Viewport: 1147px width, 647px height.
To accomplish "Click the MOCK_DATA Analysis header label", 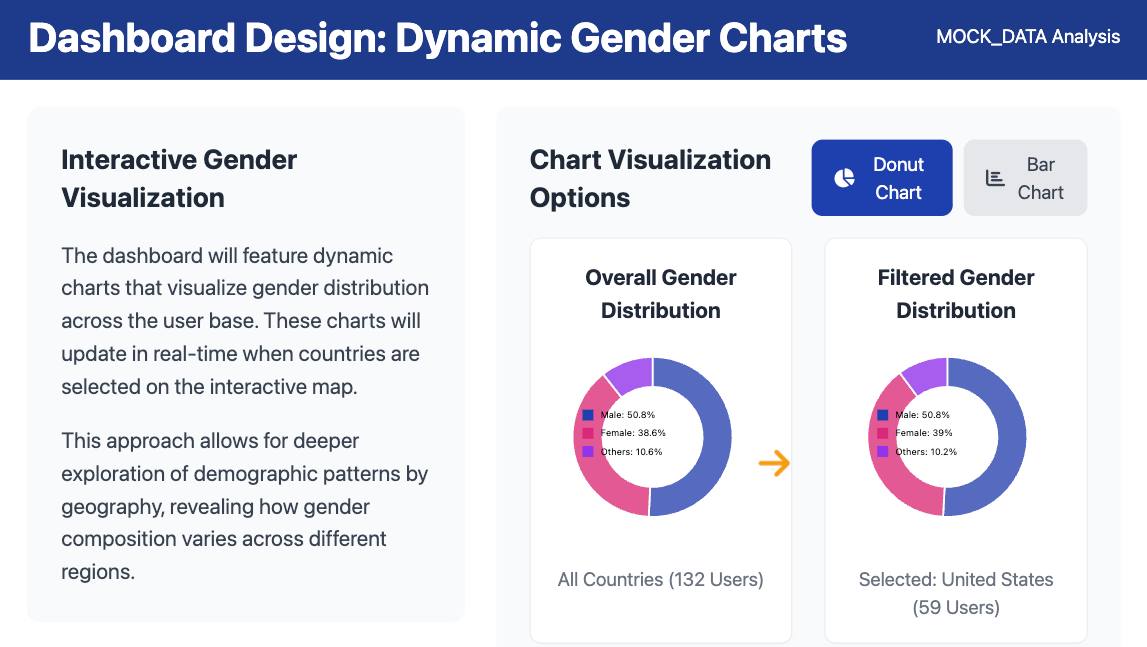I will 1028,37.
